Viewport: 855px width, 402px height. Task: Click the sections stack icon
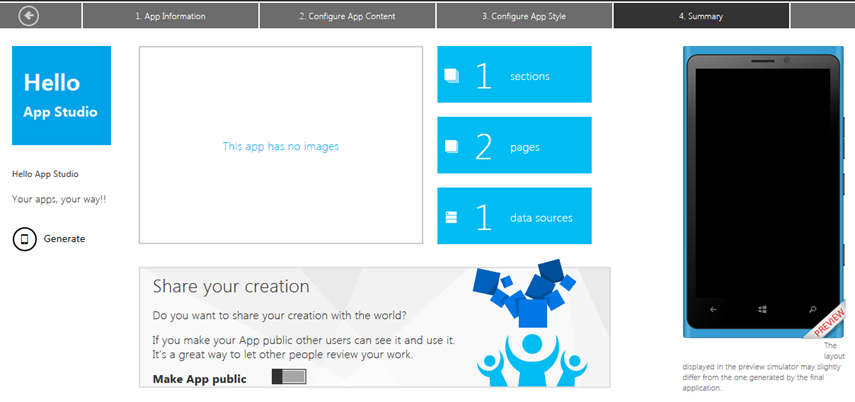pos(452,75)
